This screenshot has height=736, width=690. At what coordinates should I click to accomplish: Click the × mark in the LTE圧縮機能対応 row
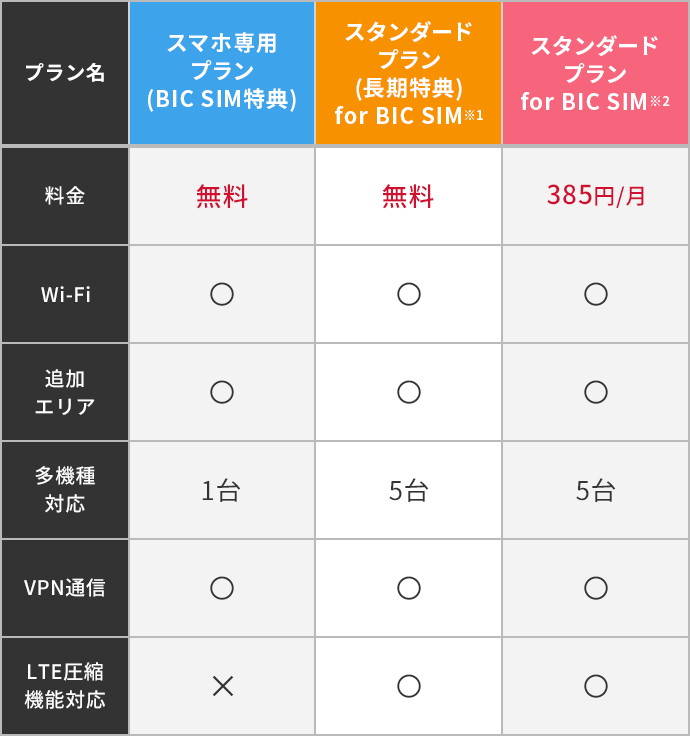pos(222,686)
